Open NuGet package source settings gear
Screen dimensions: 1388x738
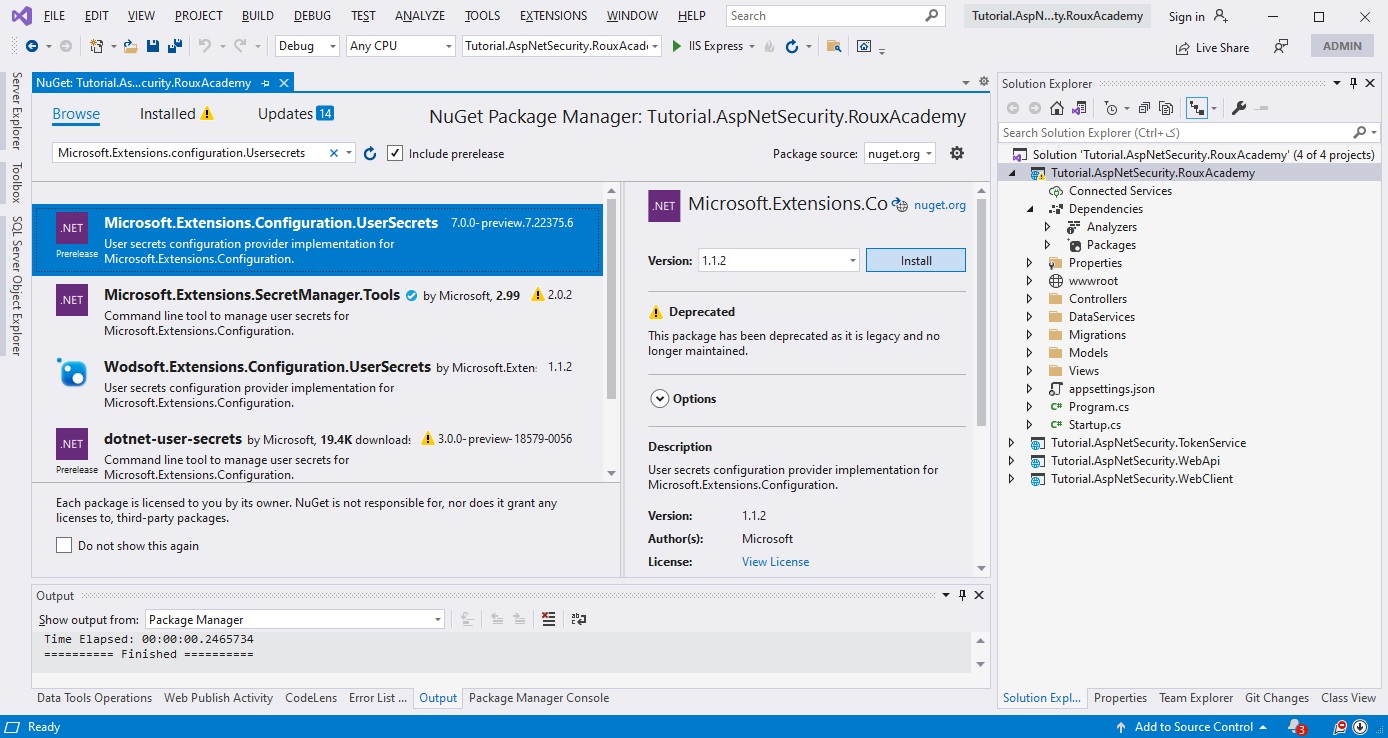(957, 152)
